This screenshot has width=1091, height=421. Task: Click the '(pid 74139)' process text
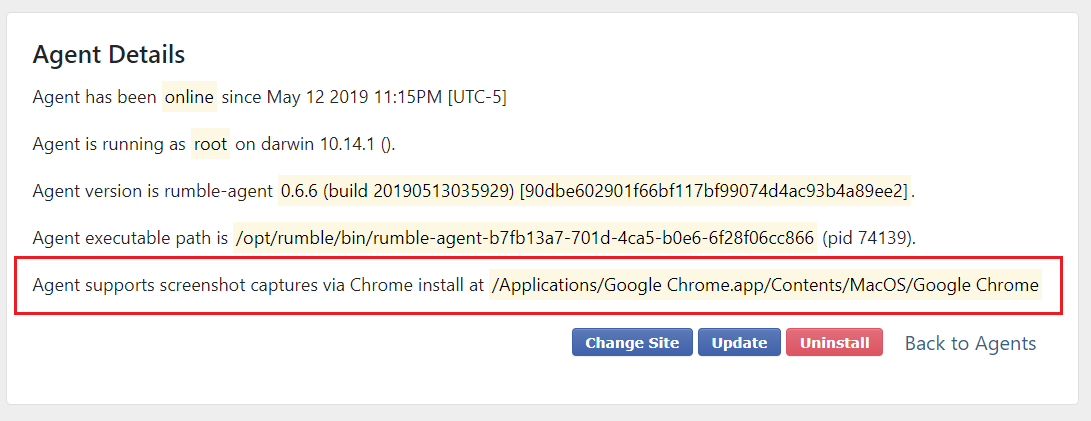(867, 238)
